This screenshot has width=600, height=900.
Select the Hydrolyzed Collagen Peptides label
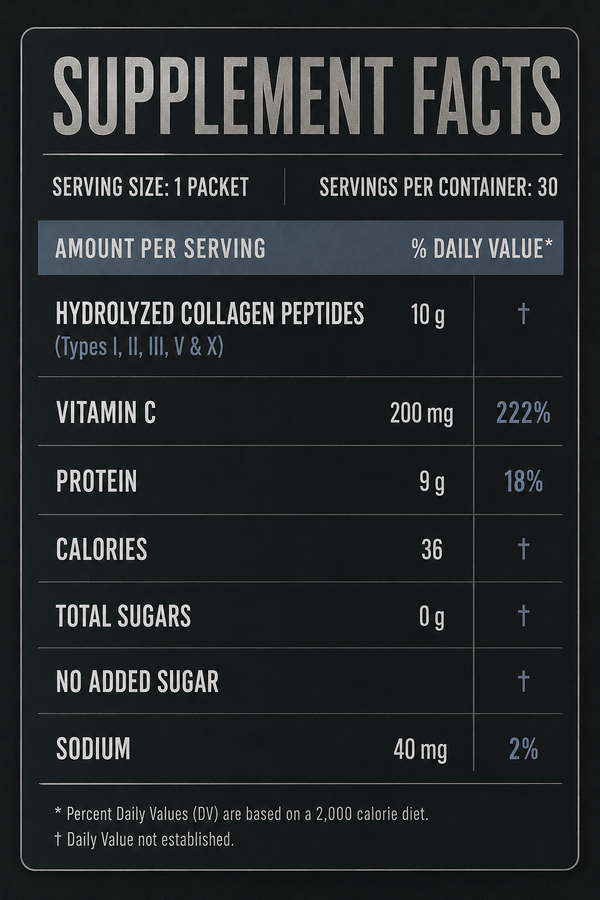(x=210, y=313)
